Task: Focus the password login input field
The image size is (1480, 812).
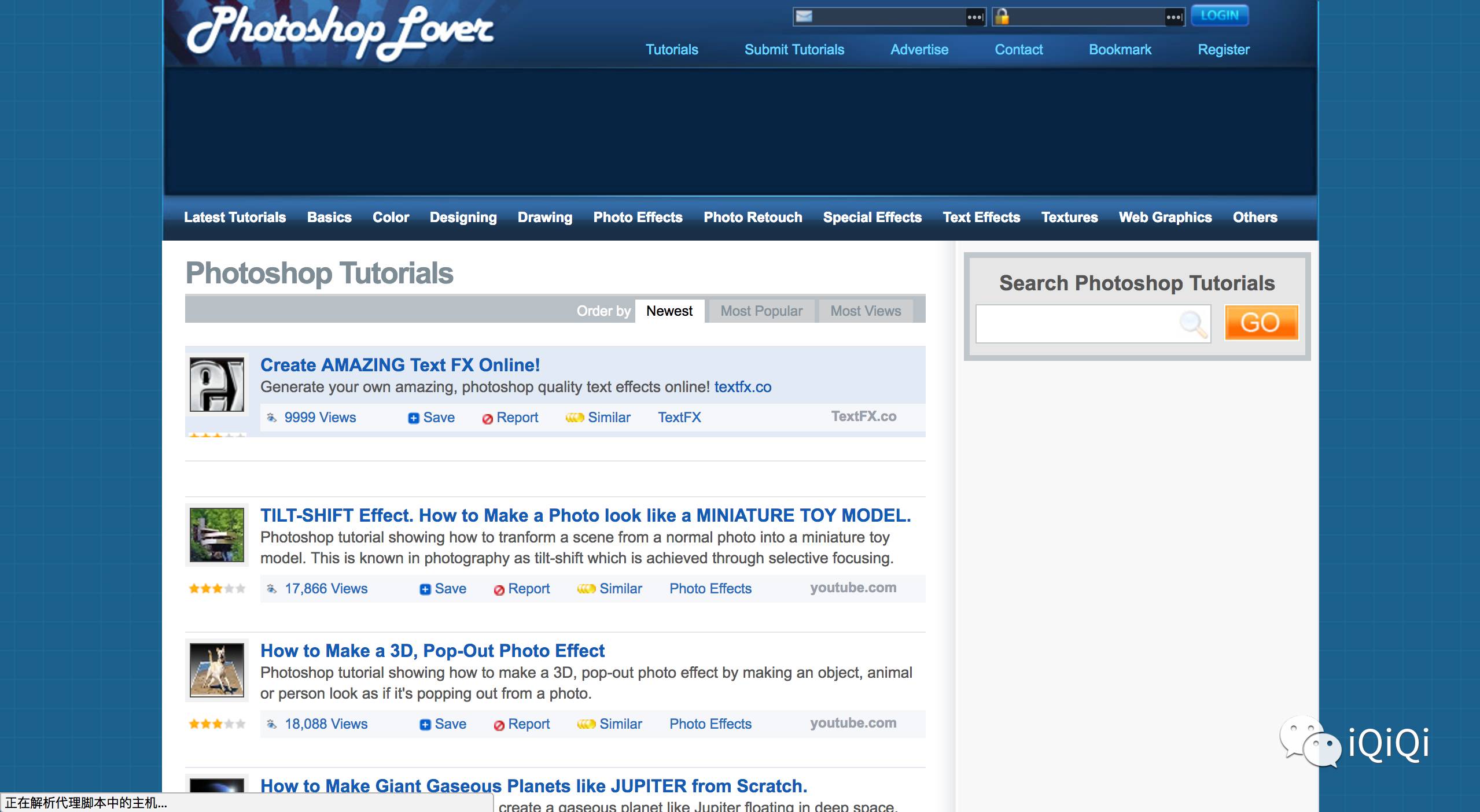Action: pos(1088,17)
